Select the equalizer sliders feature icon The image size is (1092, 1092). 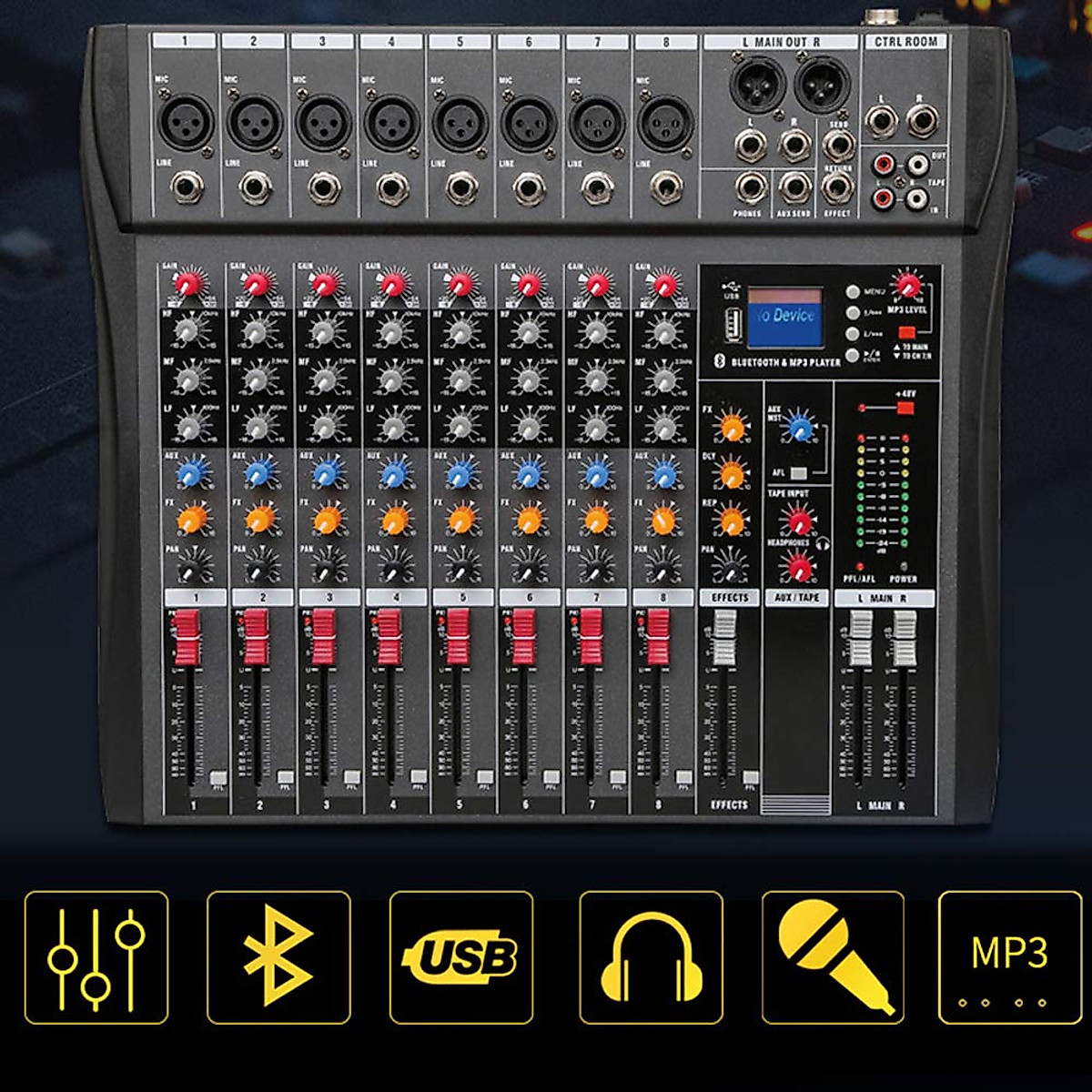coord(96,957)
